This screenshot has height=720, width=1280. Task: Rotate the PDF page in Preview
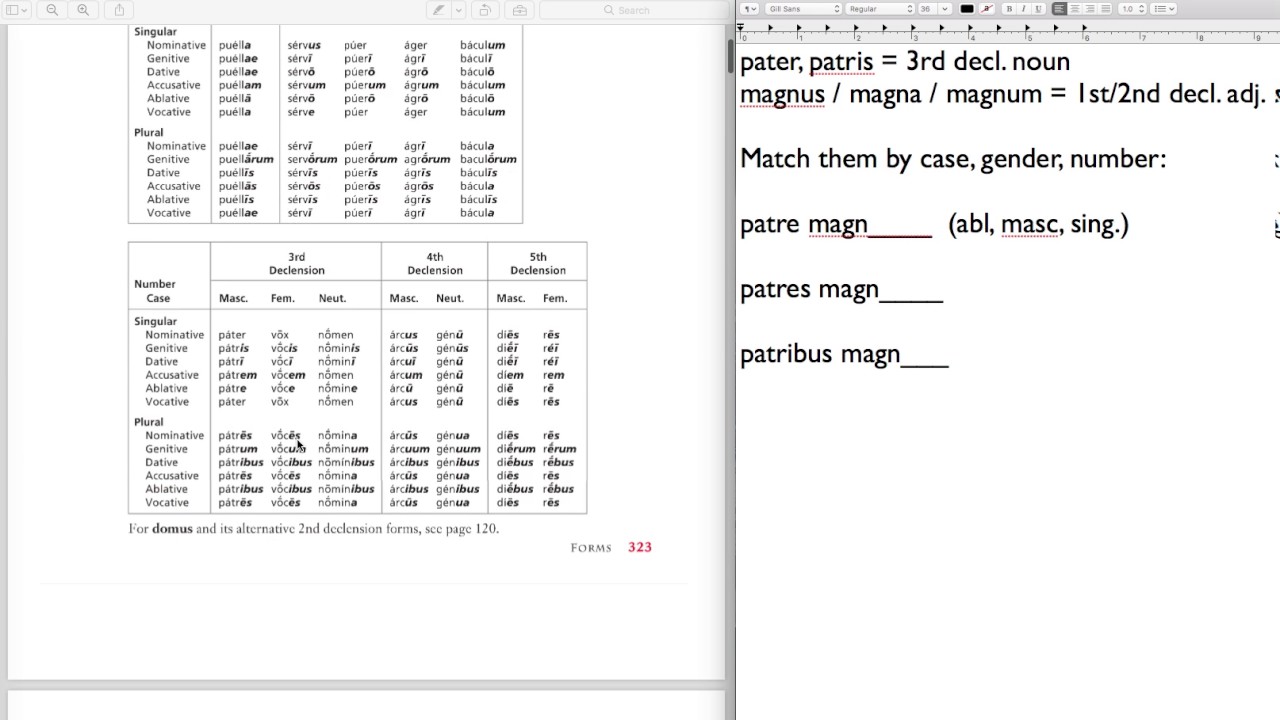point(484,10)
